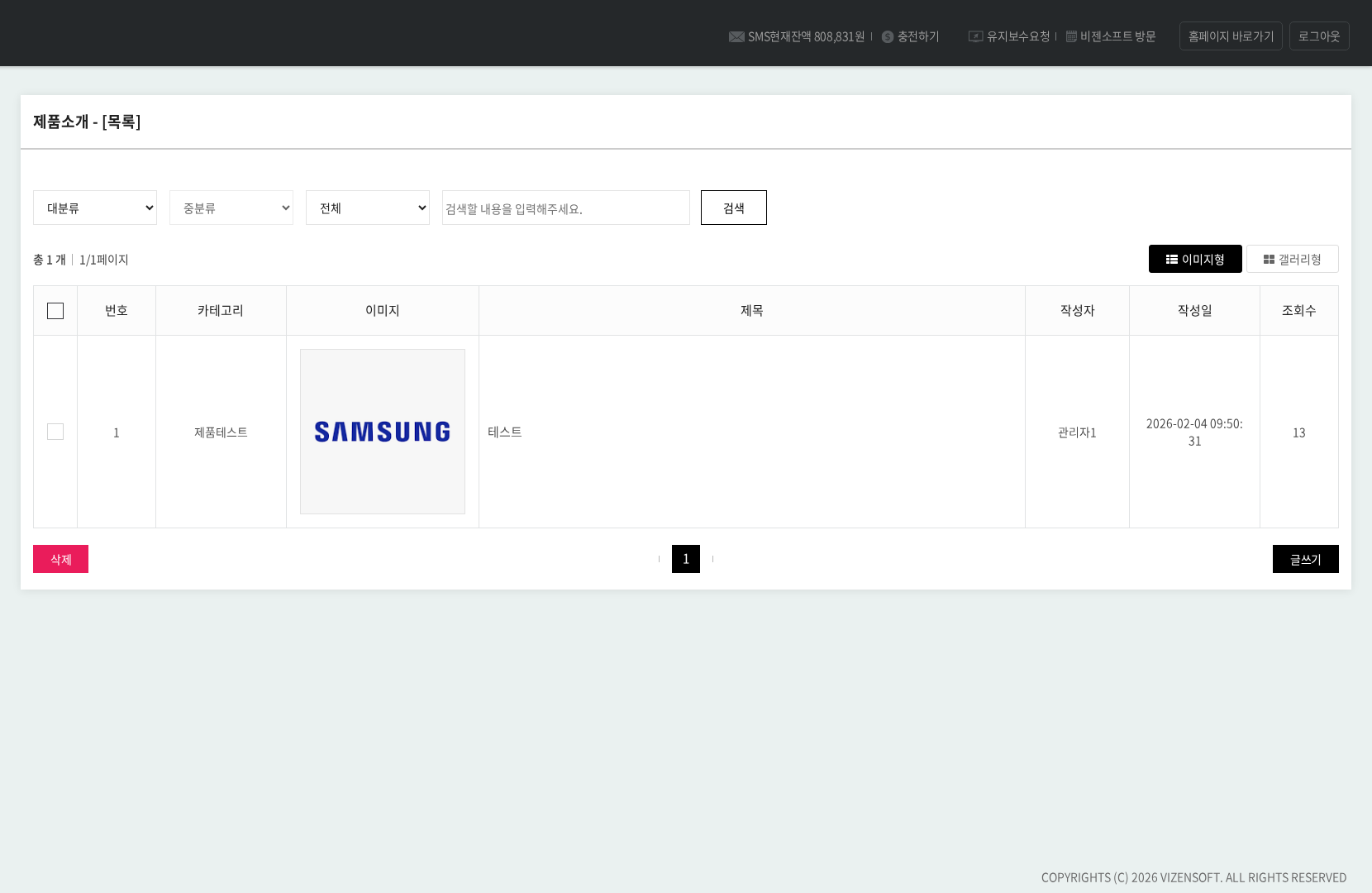Open the Samsung product thumbnail

tap(383, 432)
